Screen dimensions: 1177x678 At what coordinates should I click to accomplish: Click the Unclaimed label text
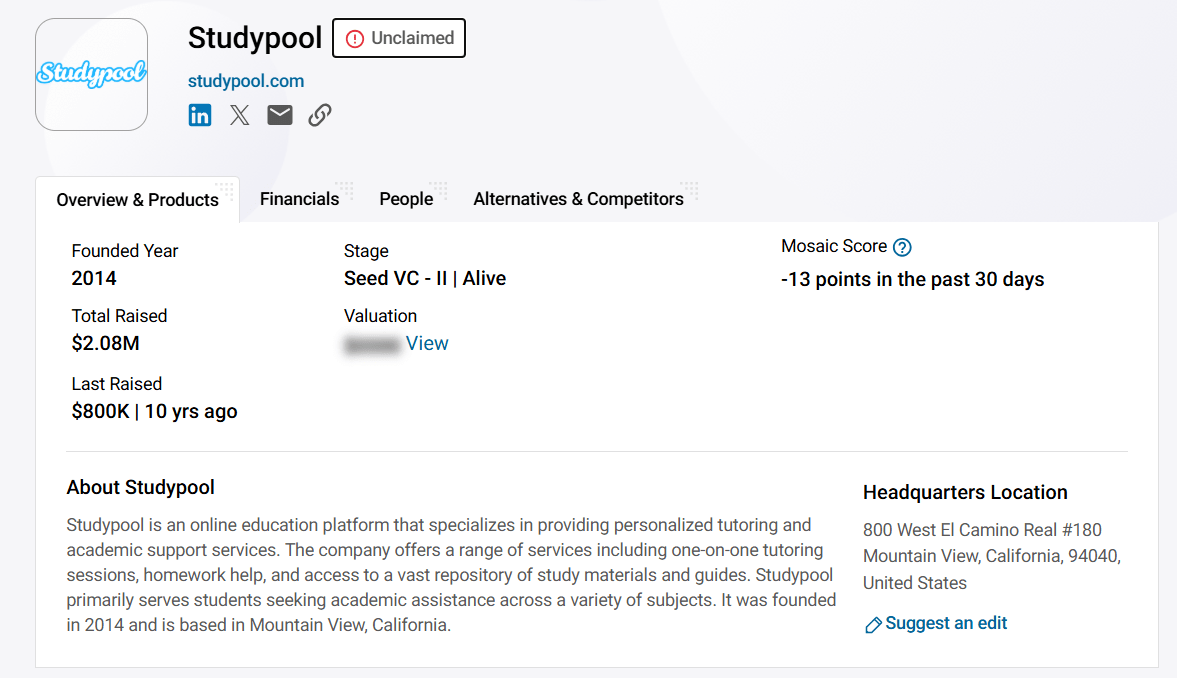click(x=412, y=38)
